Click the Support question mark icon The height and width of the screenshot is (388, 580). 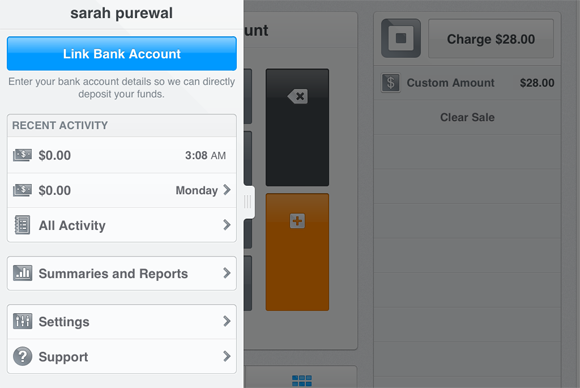(x=22, y=356)
